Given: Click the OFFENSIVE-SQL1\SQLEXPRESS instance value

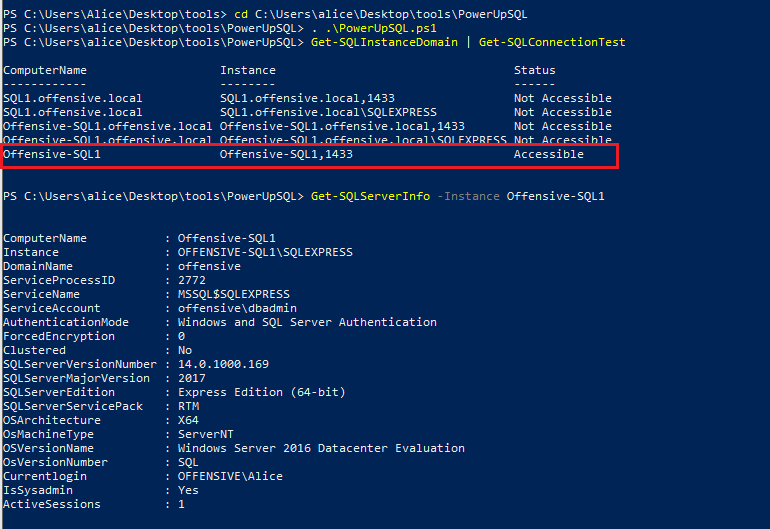Looking at the screenshot, I should (265, 252).
